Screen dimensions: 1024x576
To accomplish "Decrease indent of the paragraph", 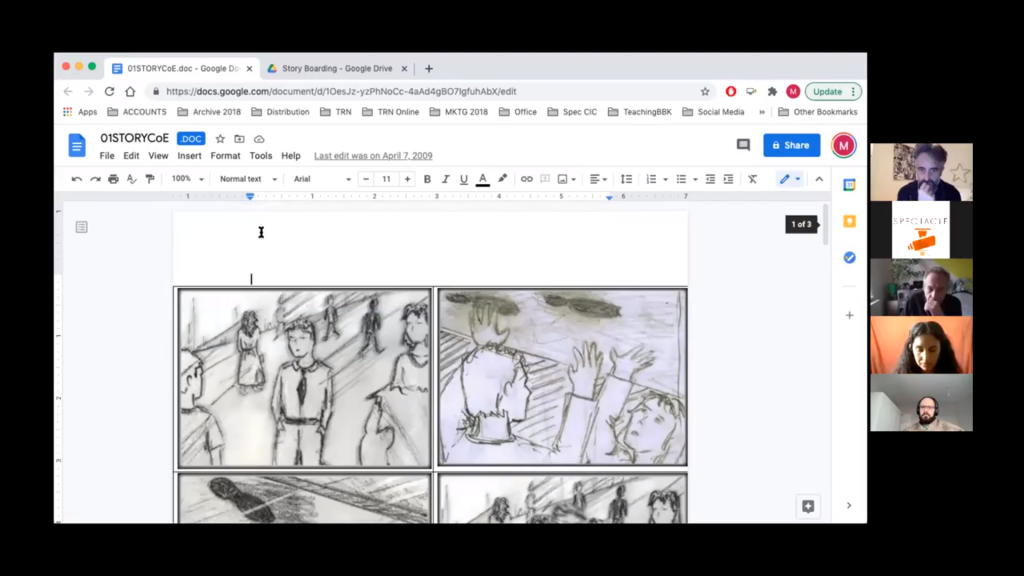I will coord(710,179).
